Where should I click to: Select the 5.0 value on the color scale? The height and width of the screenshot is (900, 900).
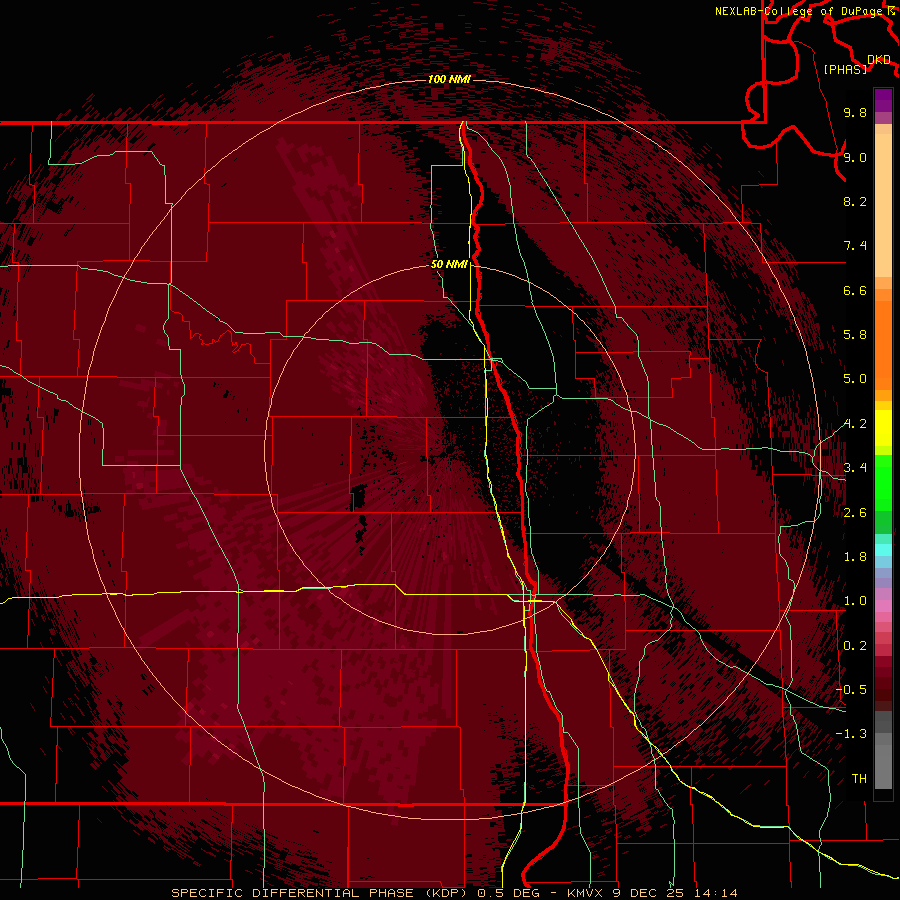855,379
